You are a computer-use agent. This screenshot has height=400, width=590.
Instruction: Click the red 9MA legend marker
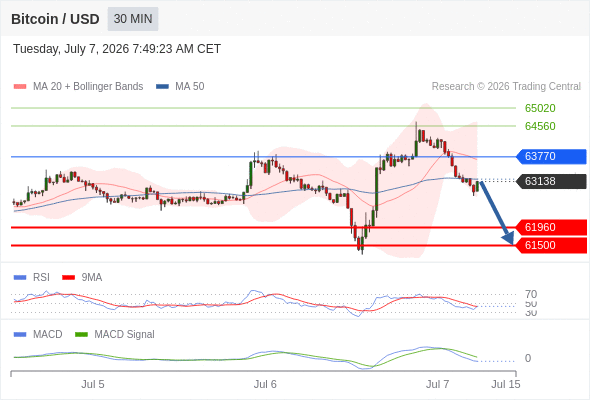click(68, 278)
